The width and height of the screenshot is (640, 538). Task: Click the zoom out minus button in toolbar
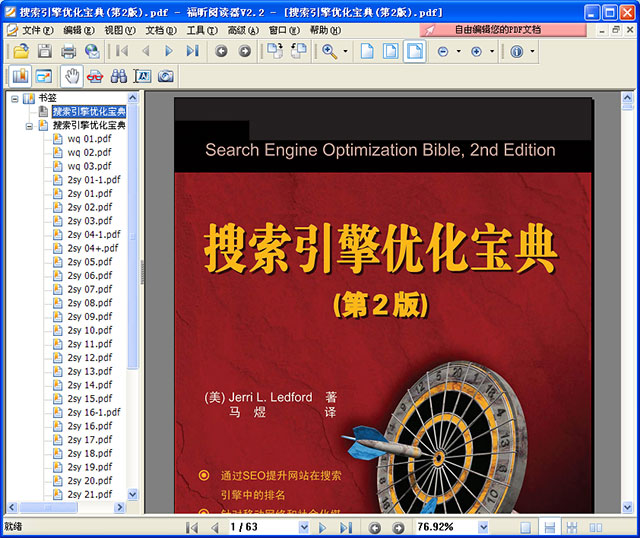click(x=443, y=51)
